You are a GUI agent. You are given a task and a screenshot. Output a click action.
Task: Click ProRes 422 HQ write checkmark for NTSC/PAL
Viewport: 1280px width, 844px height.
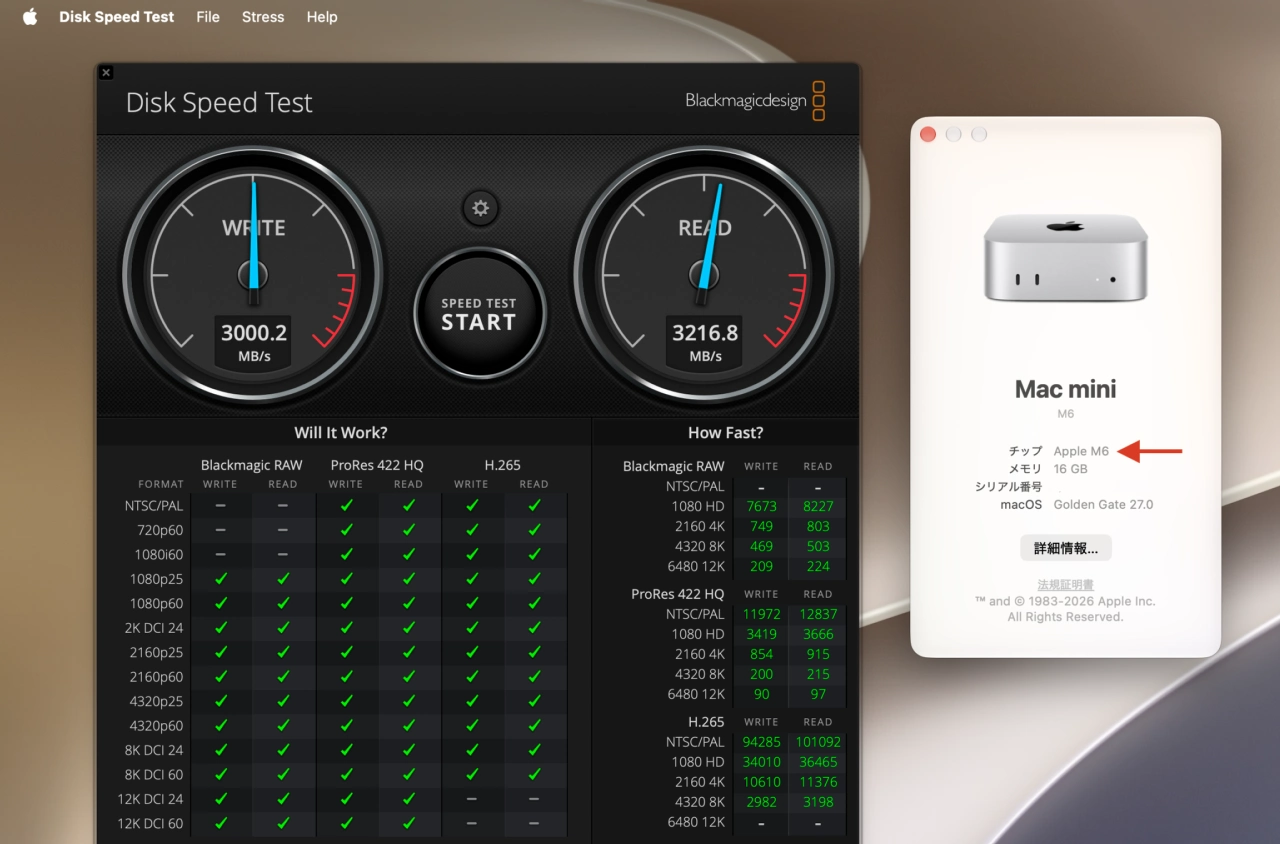tap(346, 506)
